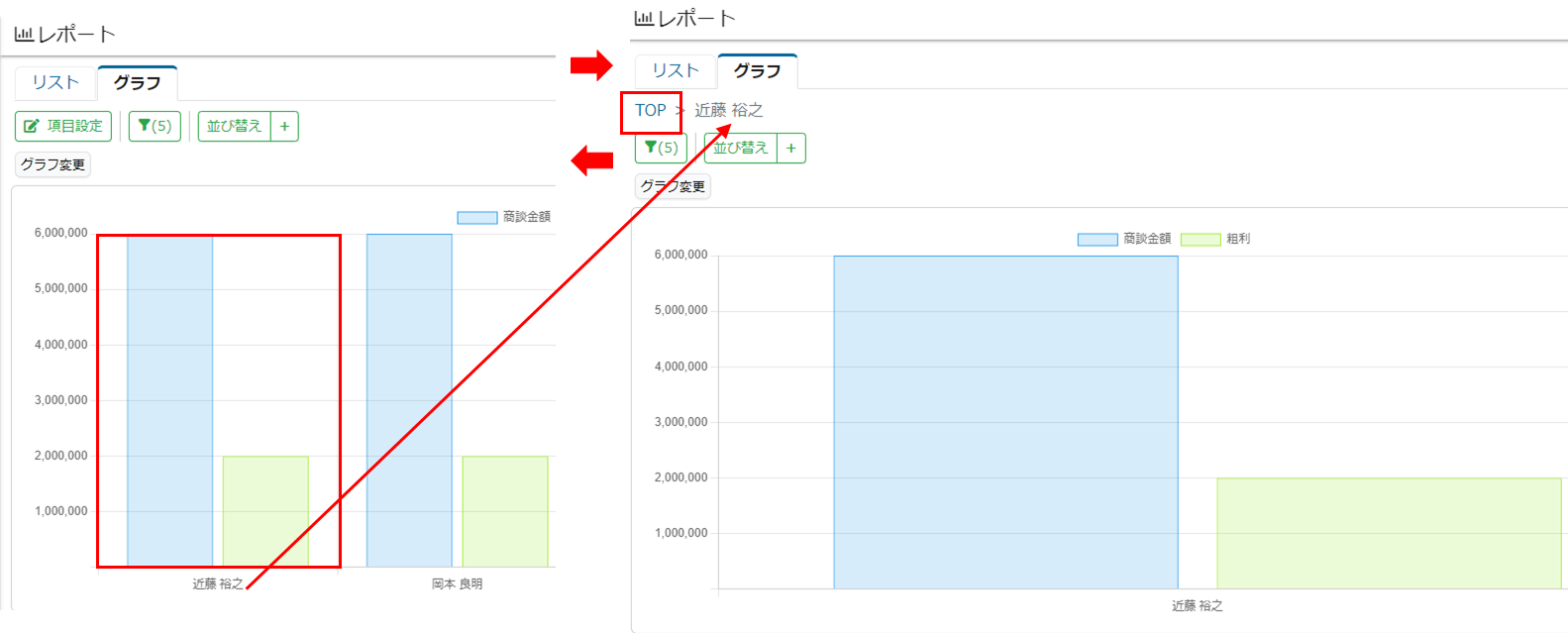The height and width of the screenshot is (633, 1568).
Task: Click グラフ変更 button in right report
Action: 673,186
